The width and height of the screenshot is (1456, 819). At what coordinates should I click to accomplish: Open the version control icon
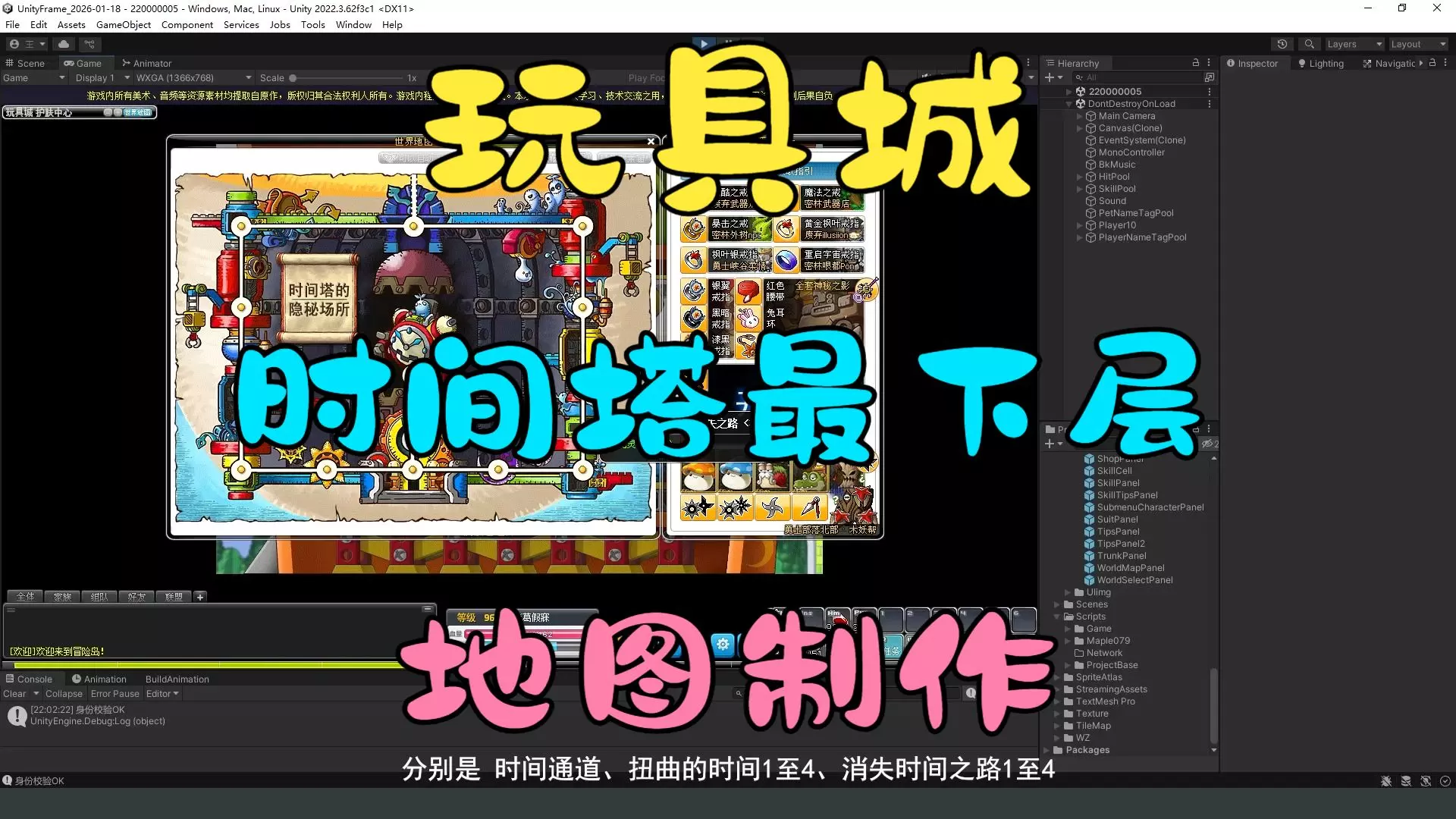tap(89, 44)
